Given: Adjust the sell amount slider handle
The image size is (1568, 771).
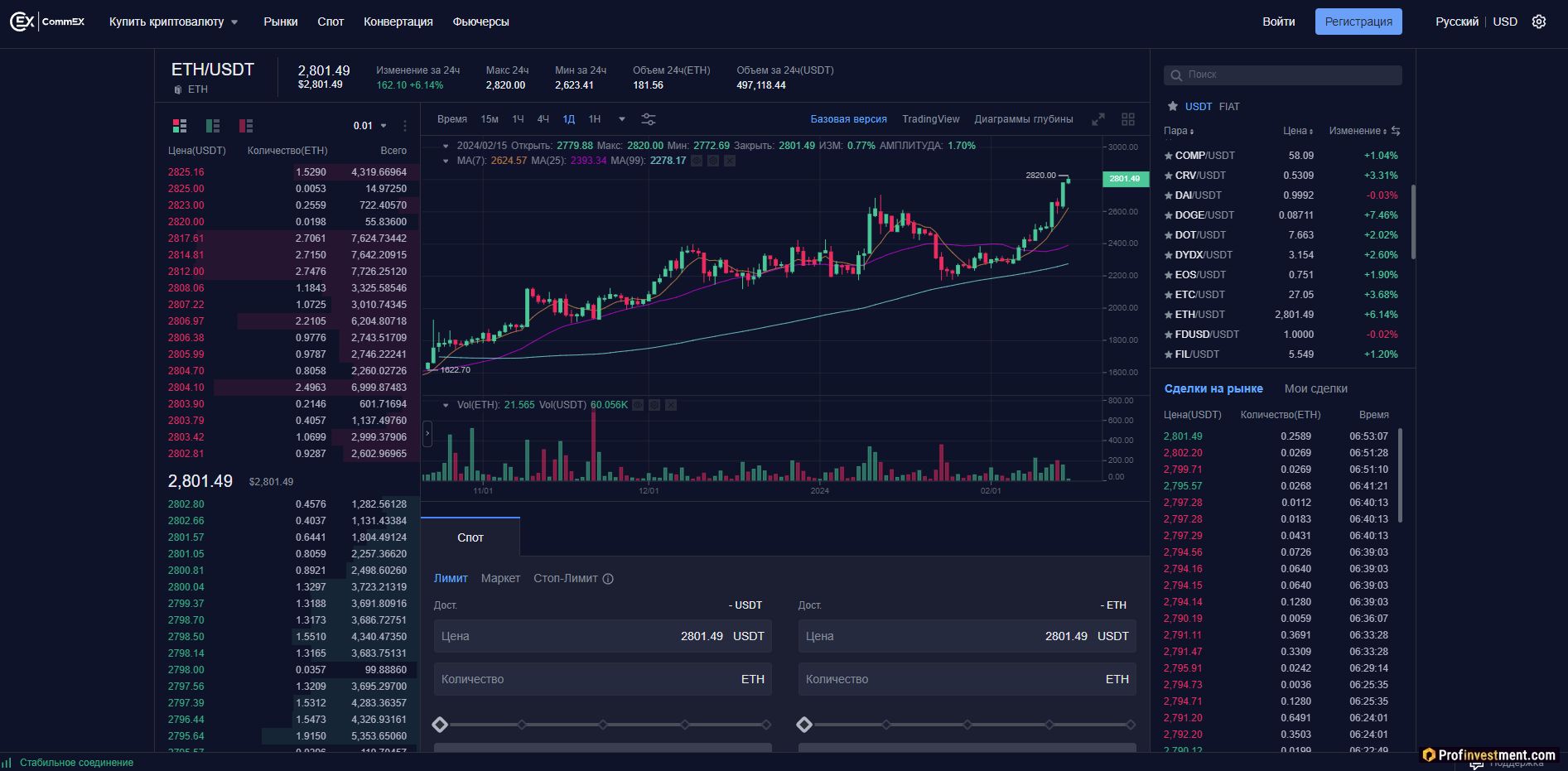Looking at the screenshot, I should coord(804,725).
